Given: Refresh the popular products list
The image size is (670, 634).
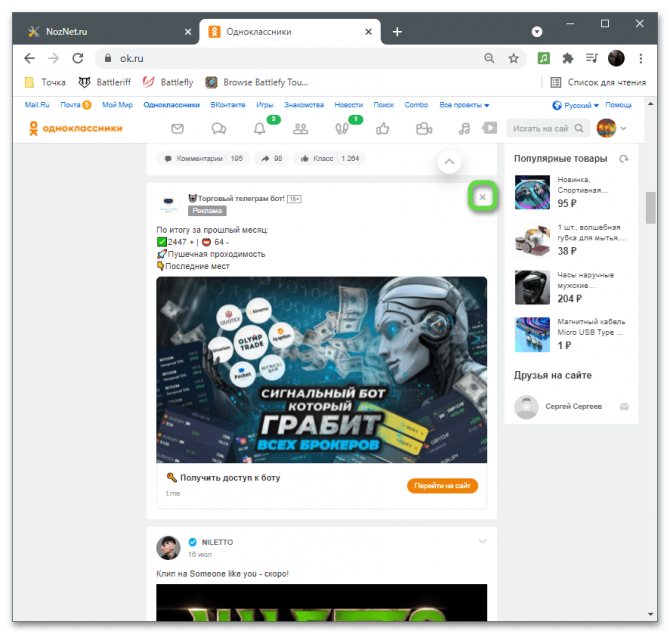Looking at the screenshot, I should 624,159.
